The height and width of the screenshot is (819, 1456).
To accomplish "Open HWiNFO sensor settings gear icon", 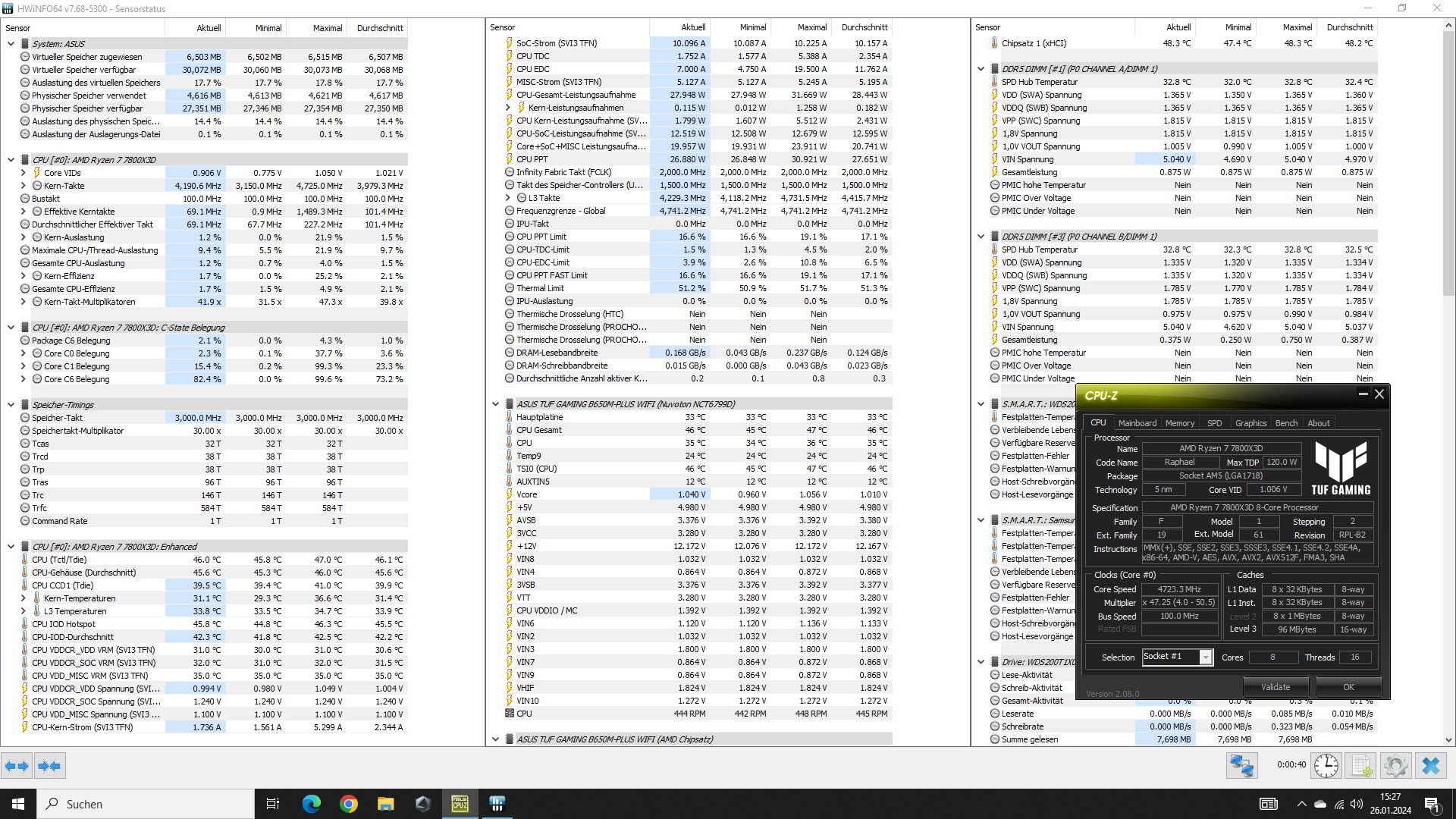I will coord(1395,766).
